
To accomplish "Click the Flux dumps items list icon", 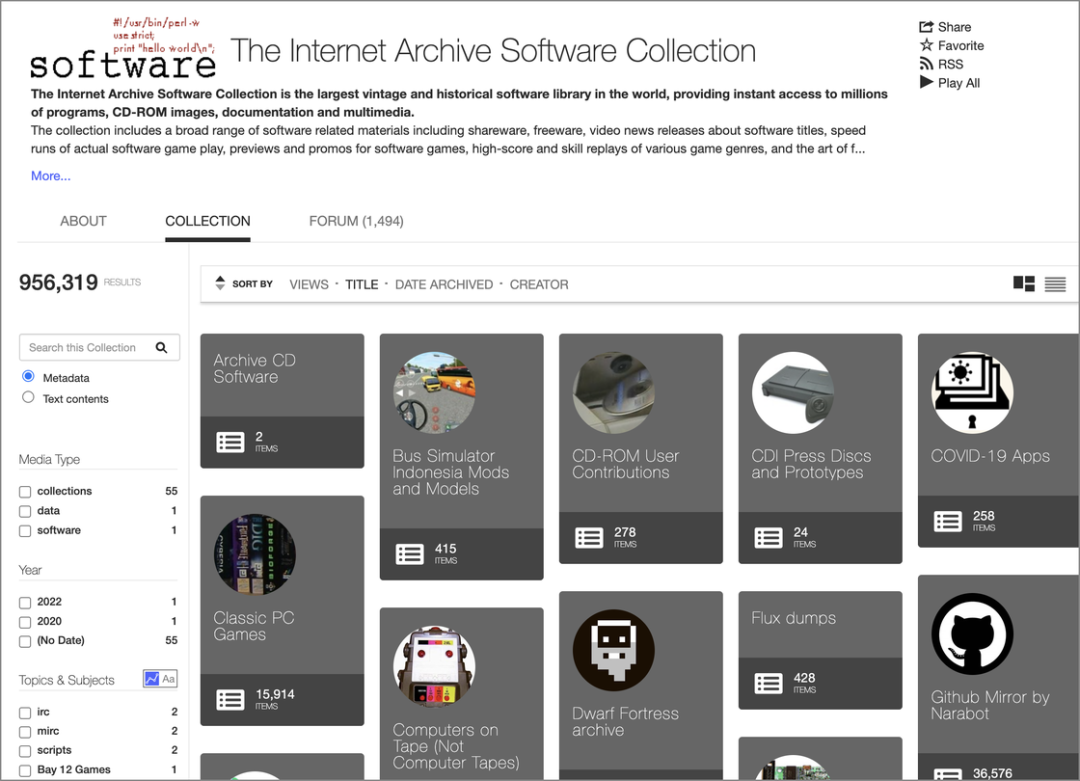I will 768,684.
